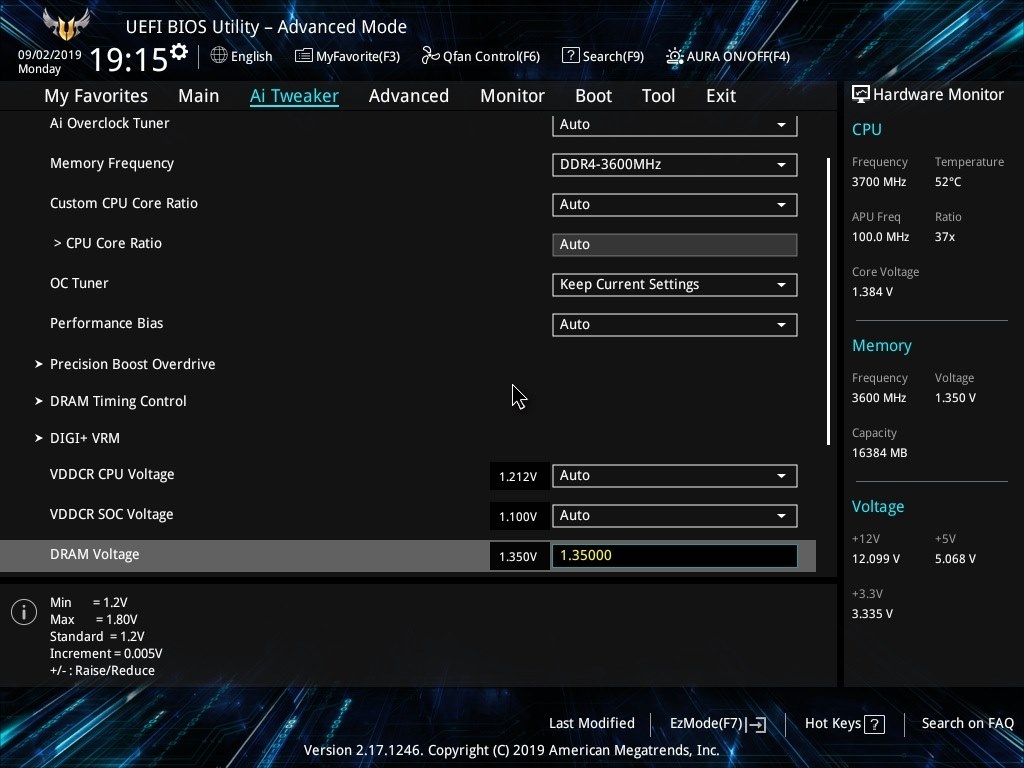
Task: Open the OC Tuner dropdown
Action: coord(675,285)
